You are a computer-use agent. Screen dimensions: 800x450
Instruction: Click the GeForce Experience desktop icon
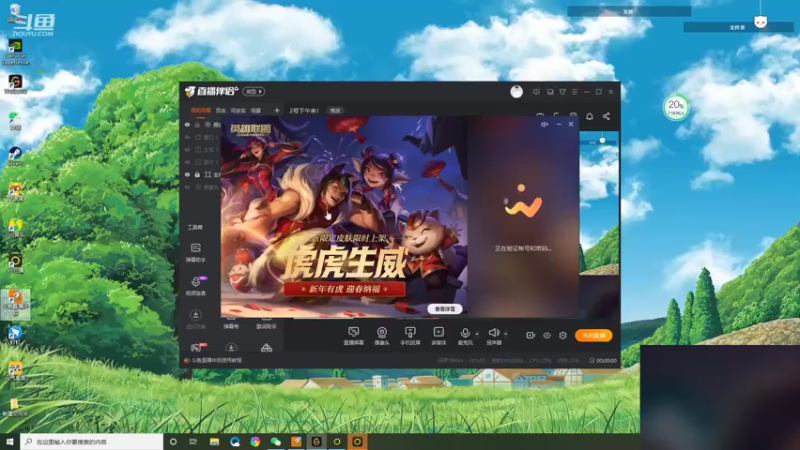[x=15, y=52]
